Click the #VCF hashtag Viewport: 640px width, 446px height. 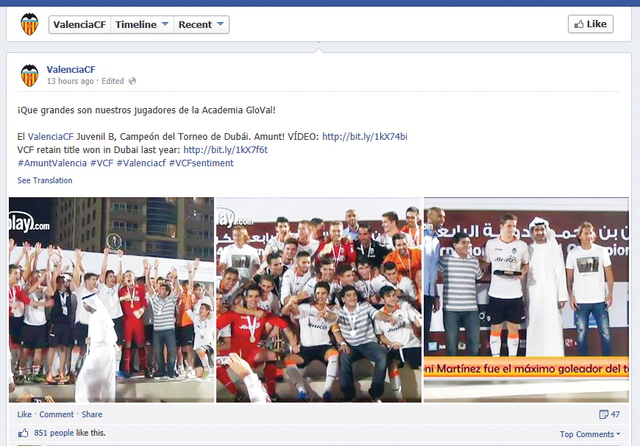tap(102, 163)
